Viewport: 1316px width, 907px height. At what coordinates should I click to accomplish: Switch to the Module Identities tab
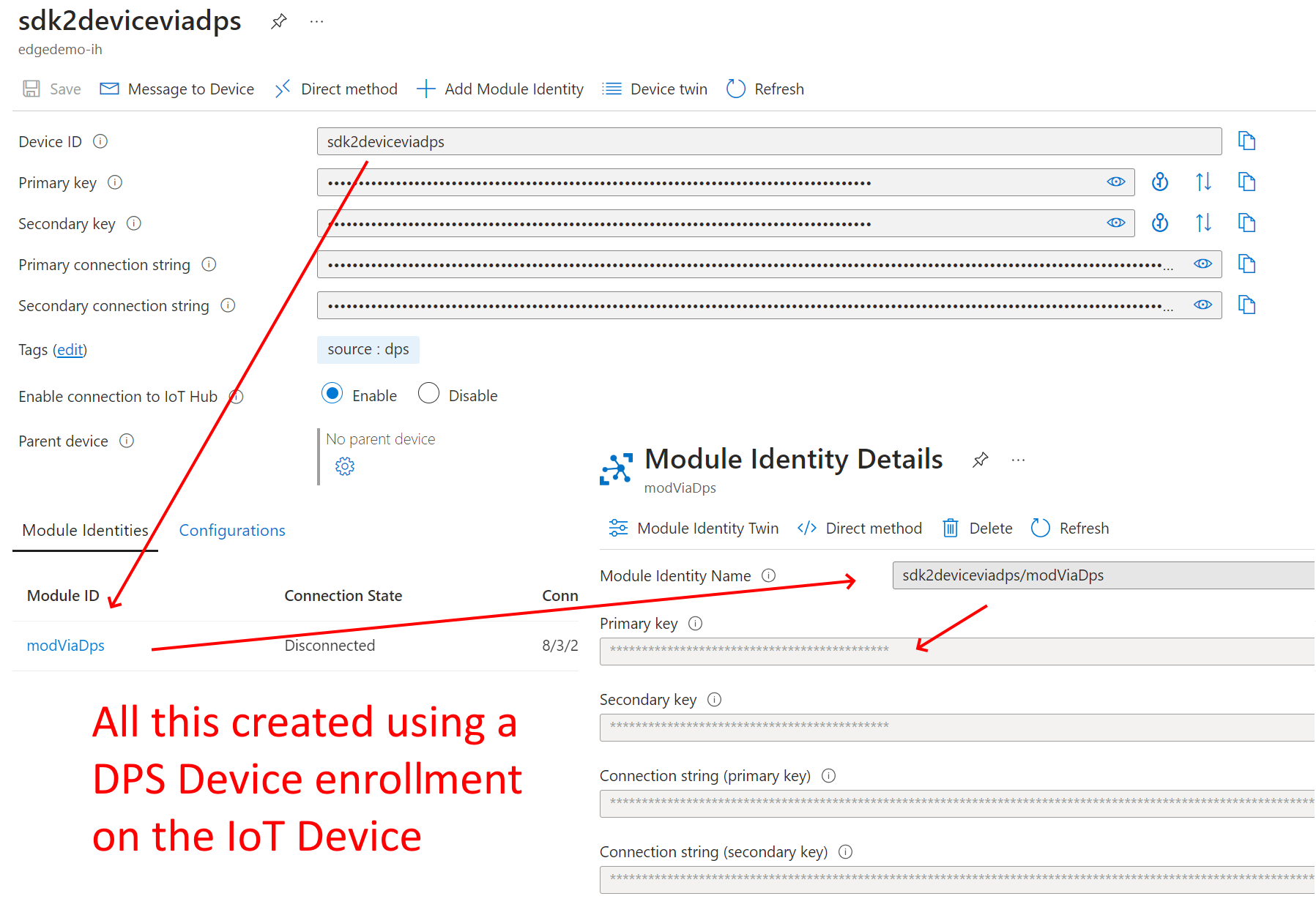[x=85, y=529]
